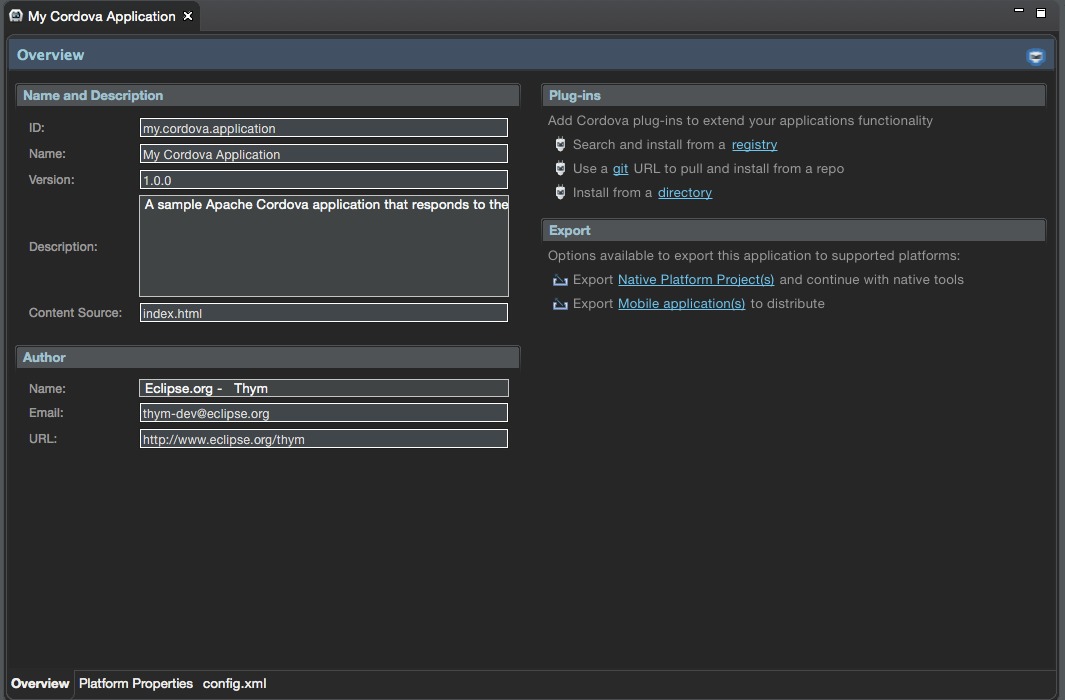Click inside the Description text area
Image resolution: width=1065 pixels, height=700 pixels.
click(x=323, y=246)
